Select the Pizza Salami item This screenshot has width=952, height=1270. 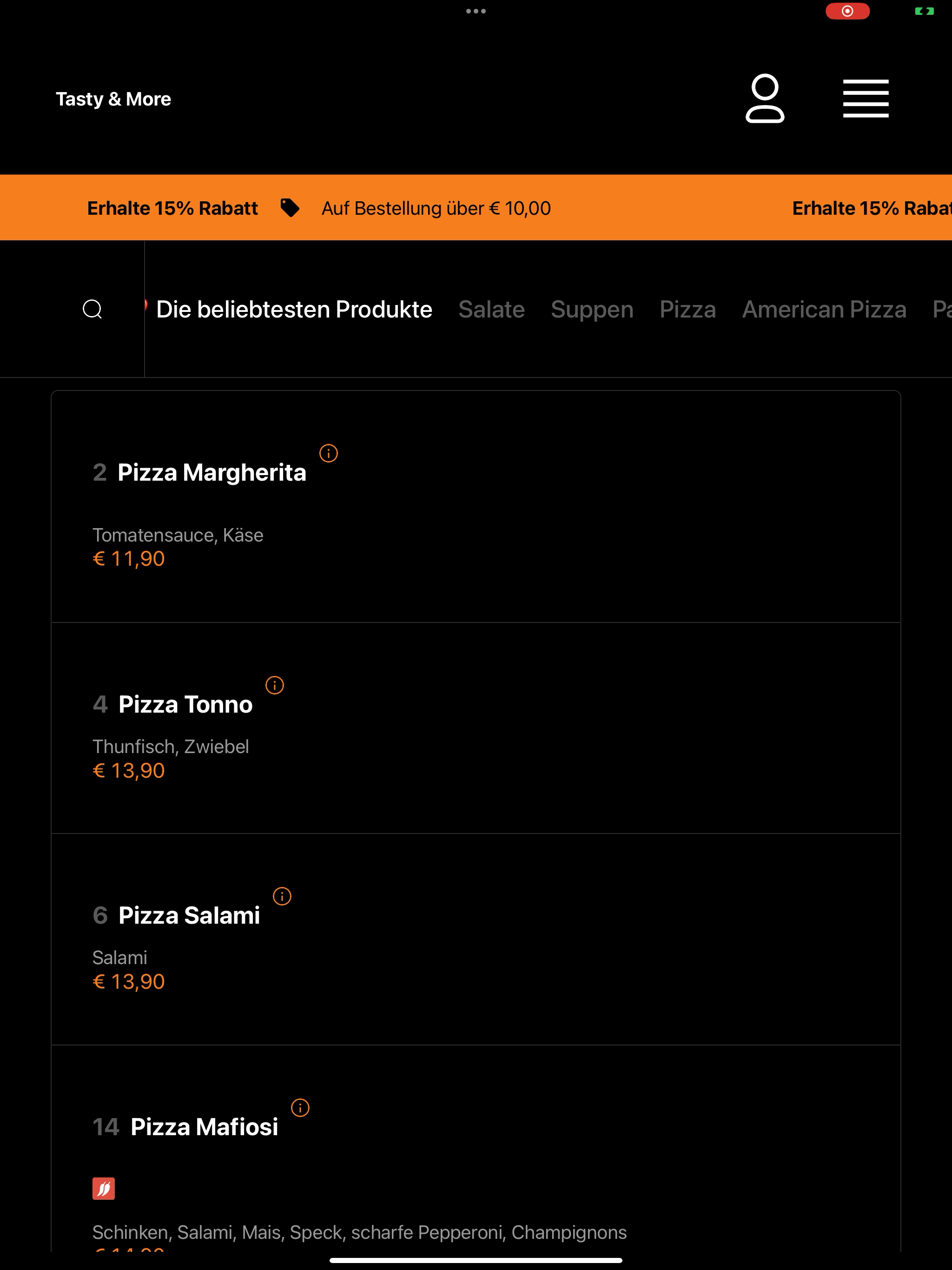pyautogui.click(x=476, y=939)
